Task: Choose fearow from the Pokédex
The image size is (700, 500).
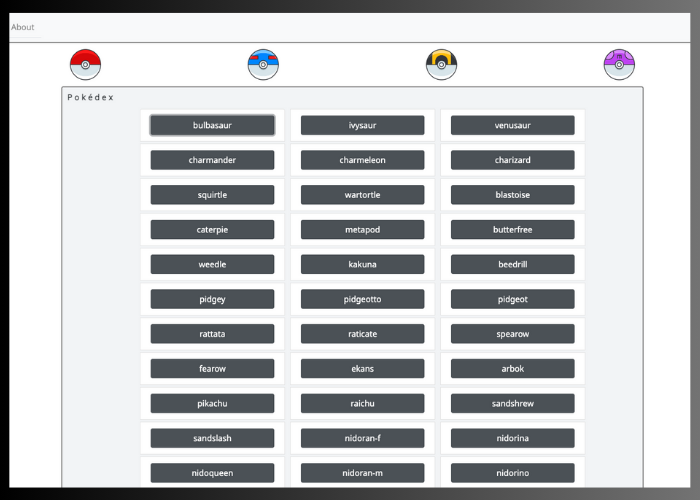Action: pos(212,369)
